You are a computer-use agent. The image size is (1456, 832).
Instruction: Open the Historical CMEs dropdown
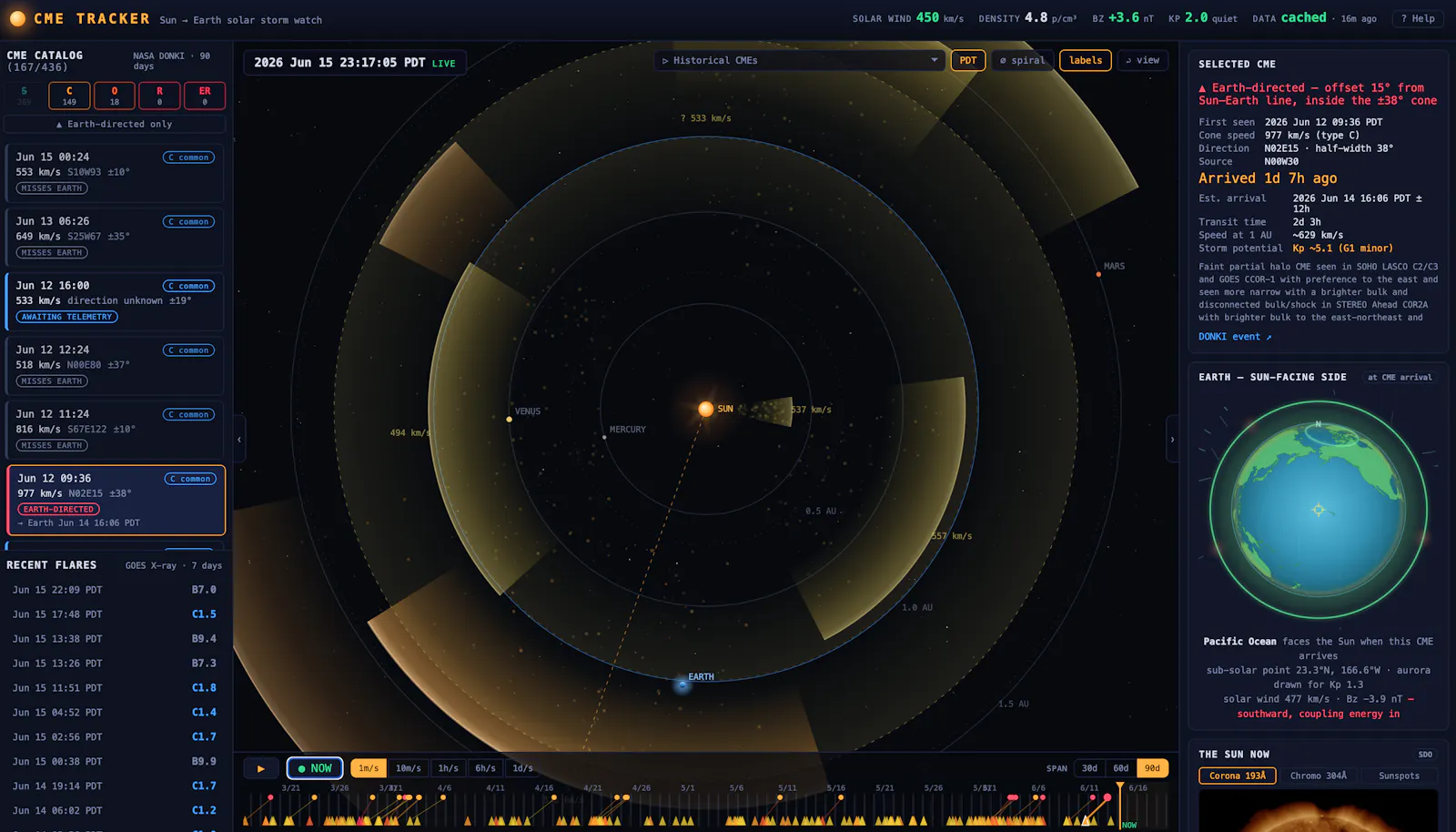(800, 60)
